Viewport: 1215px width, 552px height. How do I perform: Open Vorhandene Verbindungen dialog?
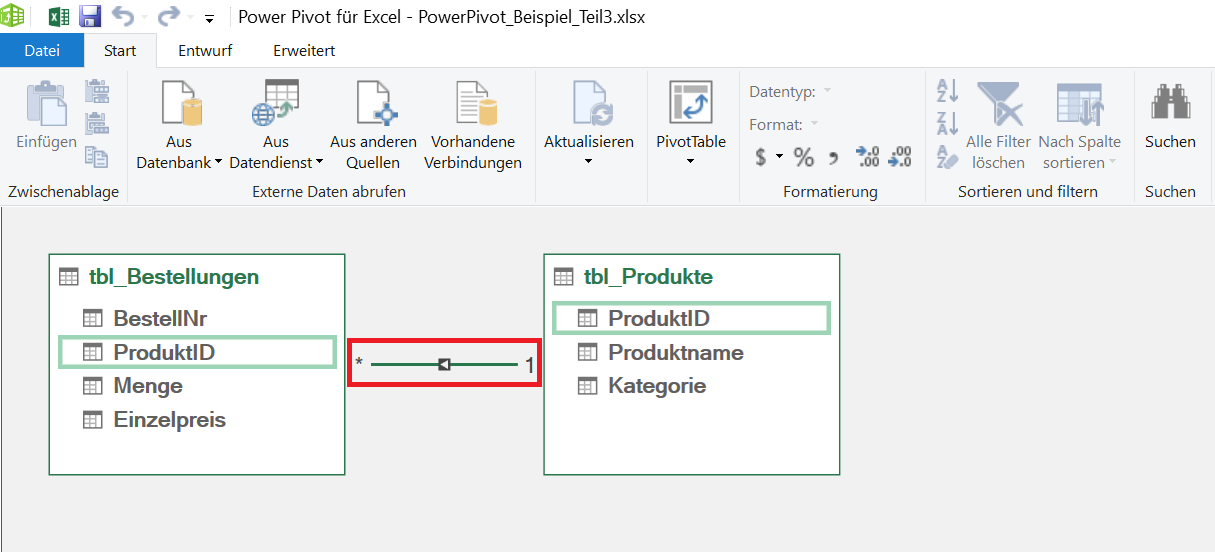tap(473, 125)
